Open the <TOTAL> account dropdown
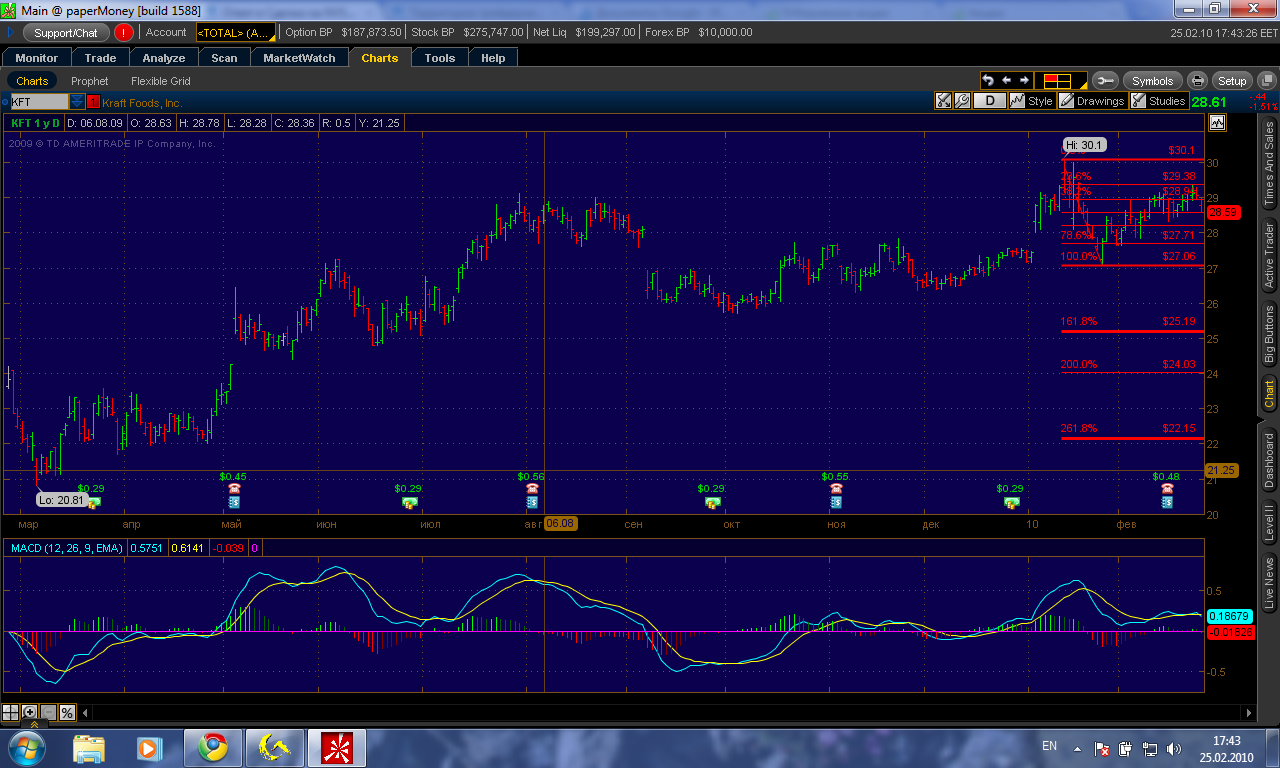Image resolution: width=1280 pixels, height=768 pixels. (x=236, y=32)
